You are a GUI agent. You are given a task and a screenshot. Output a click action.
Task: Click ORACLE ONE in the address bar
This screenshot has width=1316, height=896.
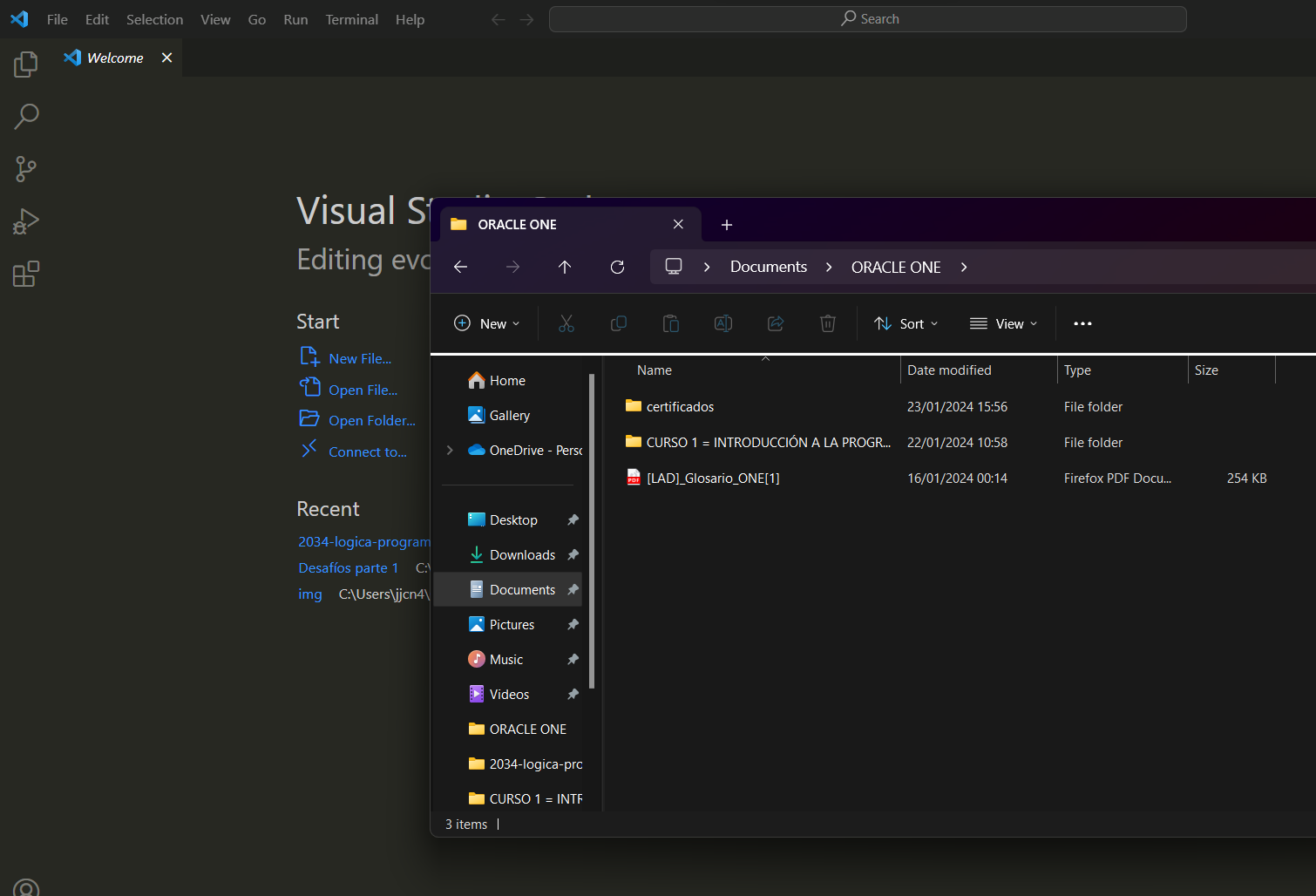[x=896, y=267]
